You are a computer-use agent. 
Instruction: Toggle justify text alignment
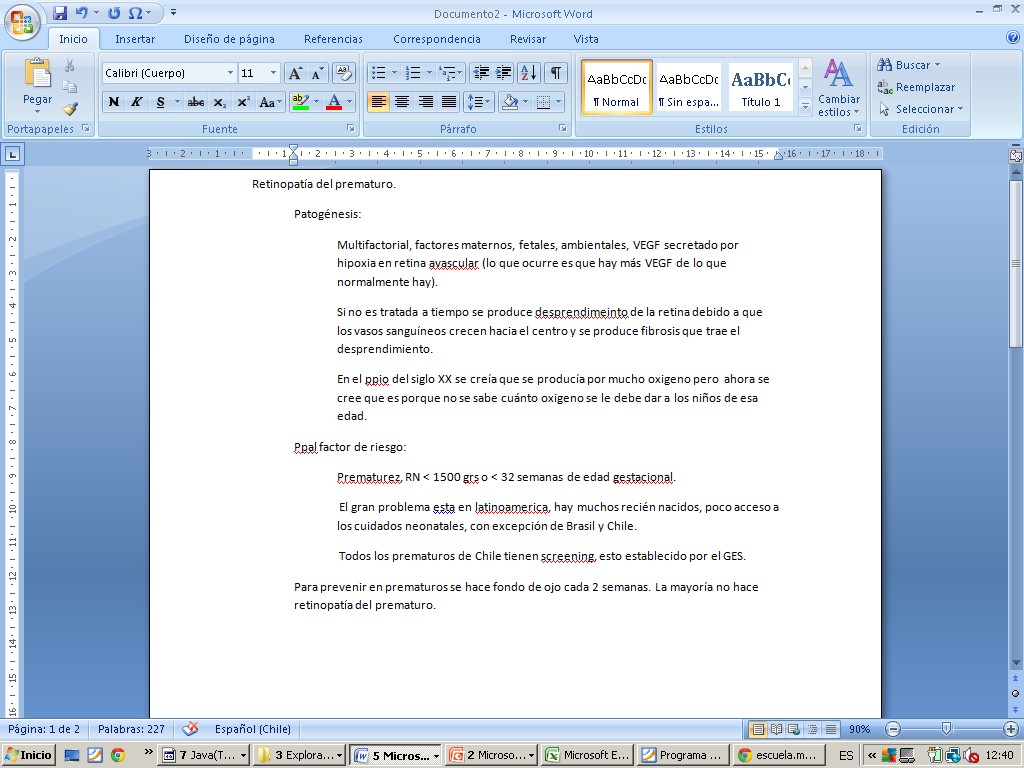click(x=450, y=102)
